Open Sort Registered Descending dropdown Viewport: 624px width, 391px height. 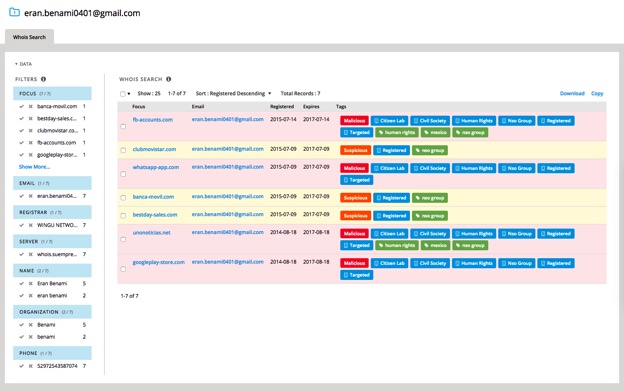point(233,93)
